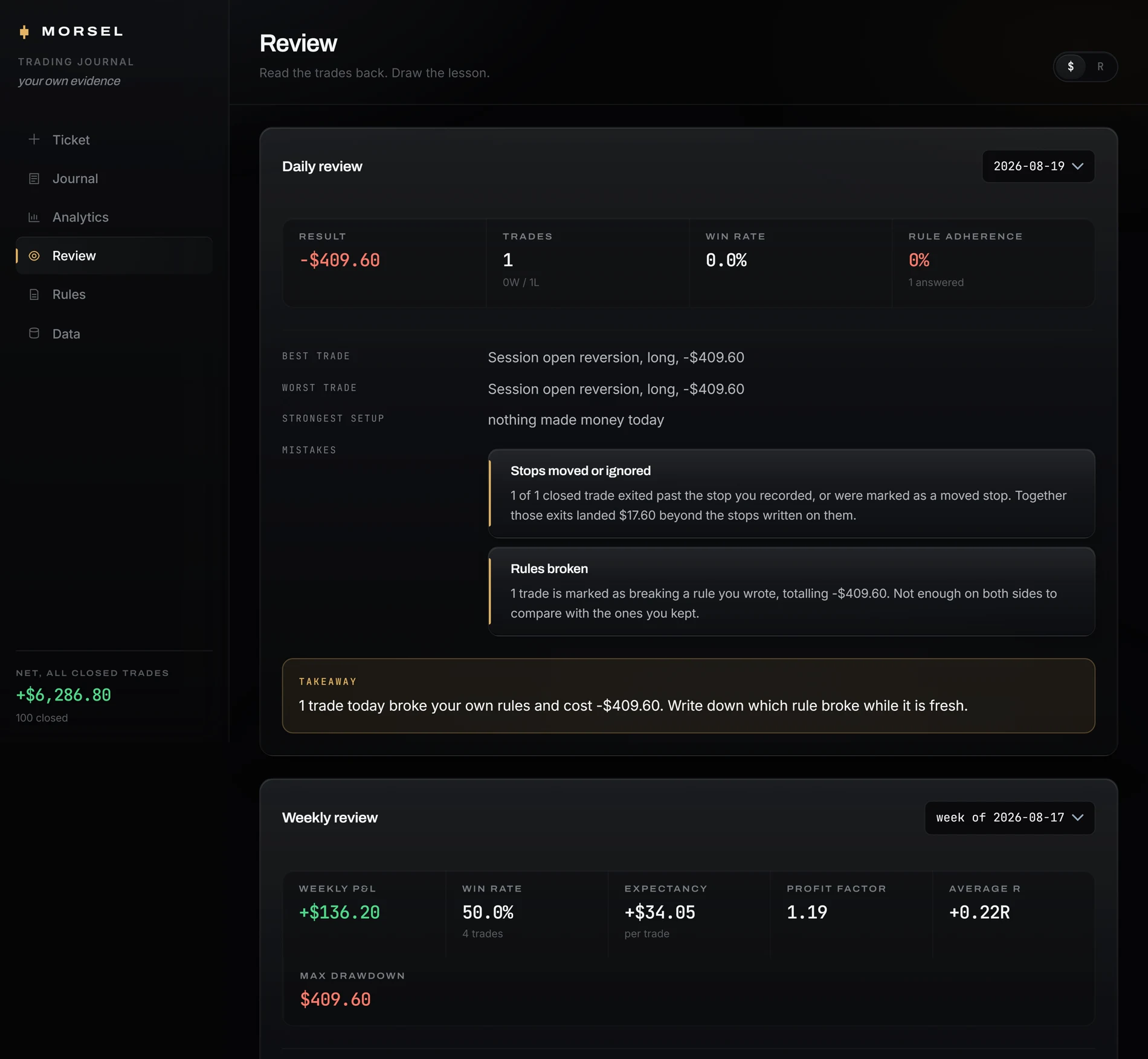Click the Analytics bar chart icon
Screen dimensions: 1148x1059
(34, 217)
